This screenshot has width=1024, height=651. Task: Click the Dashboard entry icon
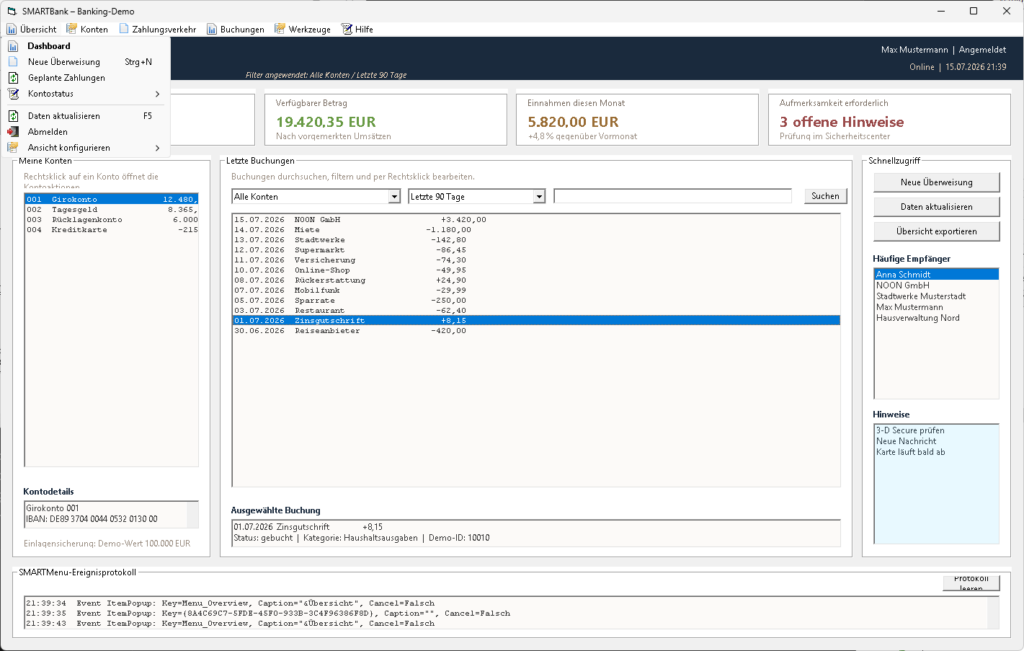pos(13,46)
